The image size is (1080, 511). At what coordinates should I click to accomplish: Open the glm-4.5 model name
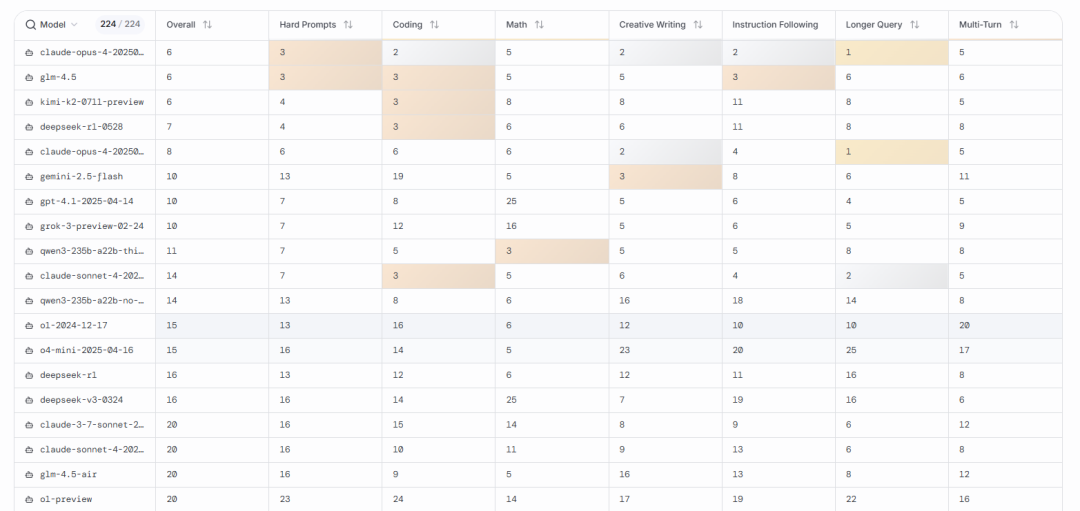click(x=56, y=77)
